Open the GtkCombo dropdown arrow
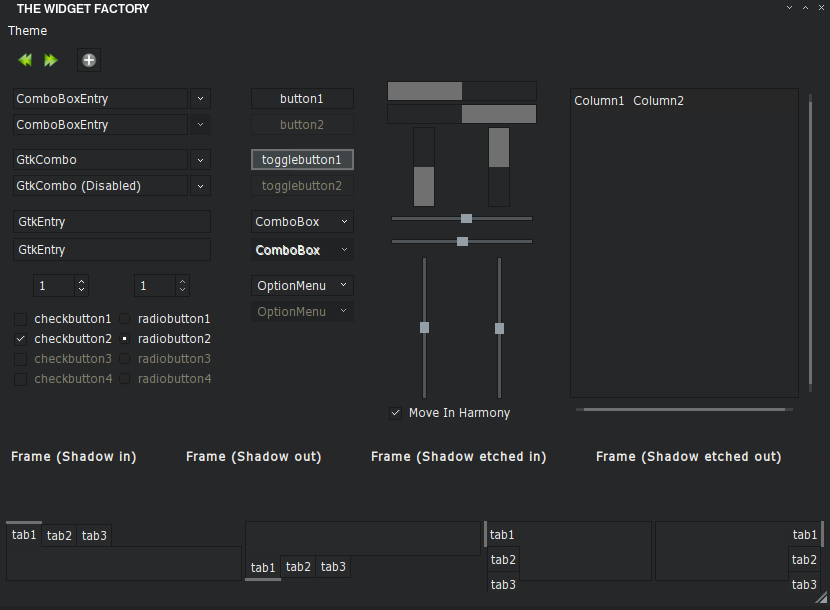This screenshot has width=830, height=610. click(x=201, y=160)
